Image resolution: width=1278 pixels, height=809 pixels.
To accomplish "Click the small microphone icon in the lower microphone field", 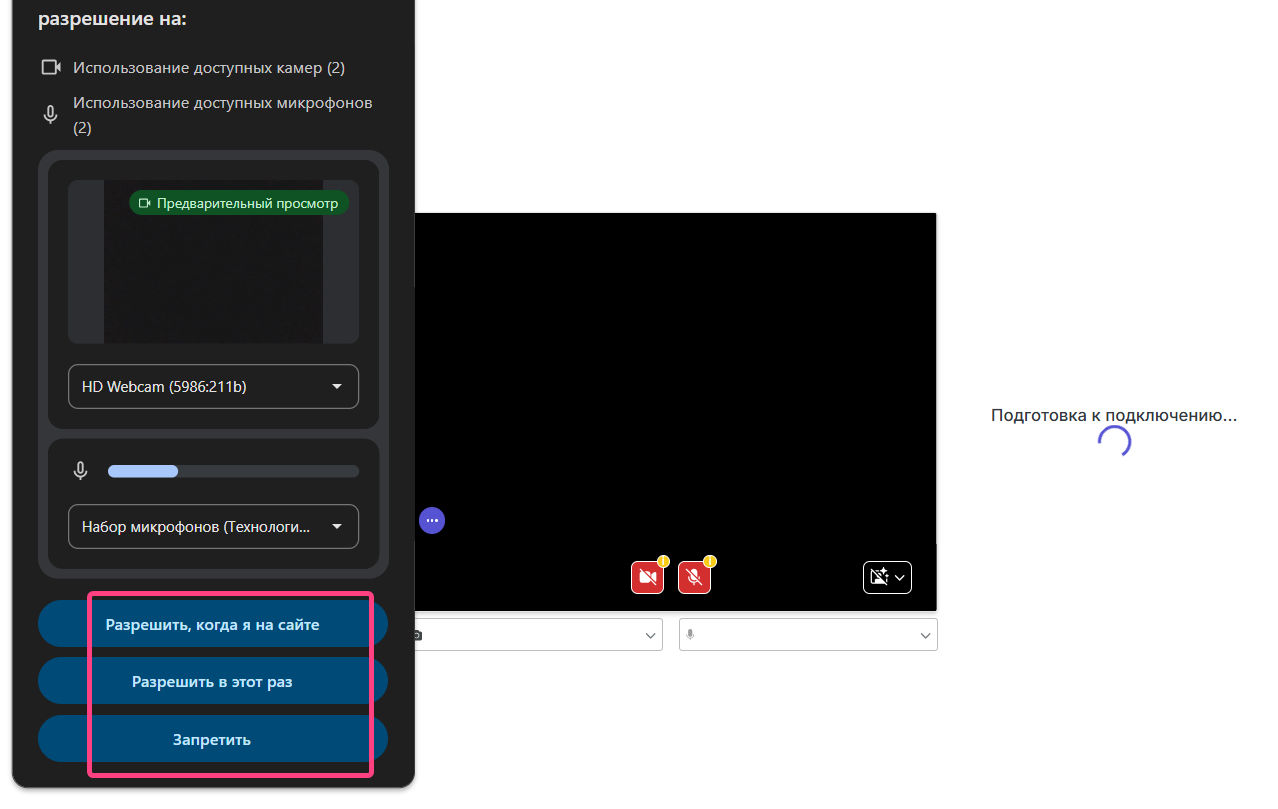I will (x=690, y=635).
